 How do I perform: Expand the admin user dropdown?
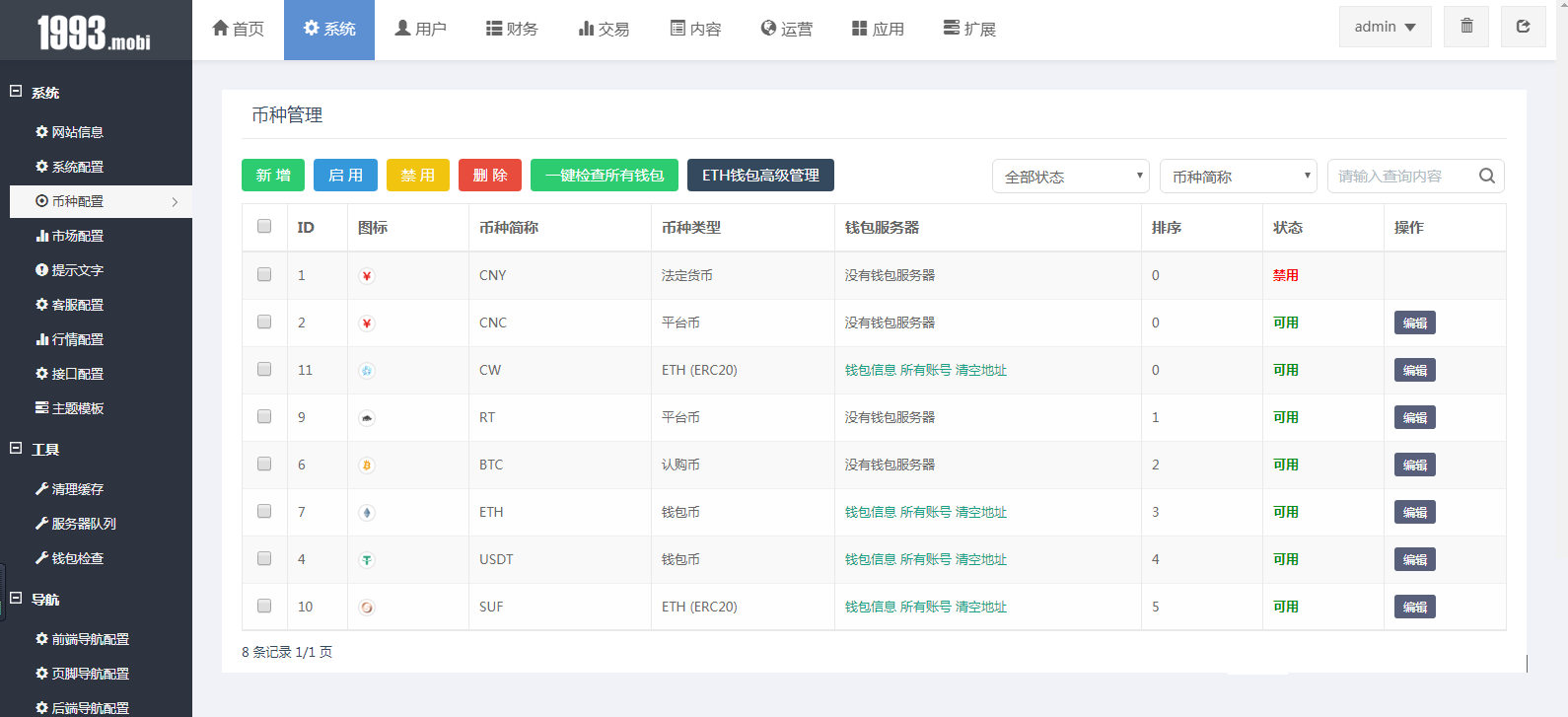[1385, 27]
